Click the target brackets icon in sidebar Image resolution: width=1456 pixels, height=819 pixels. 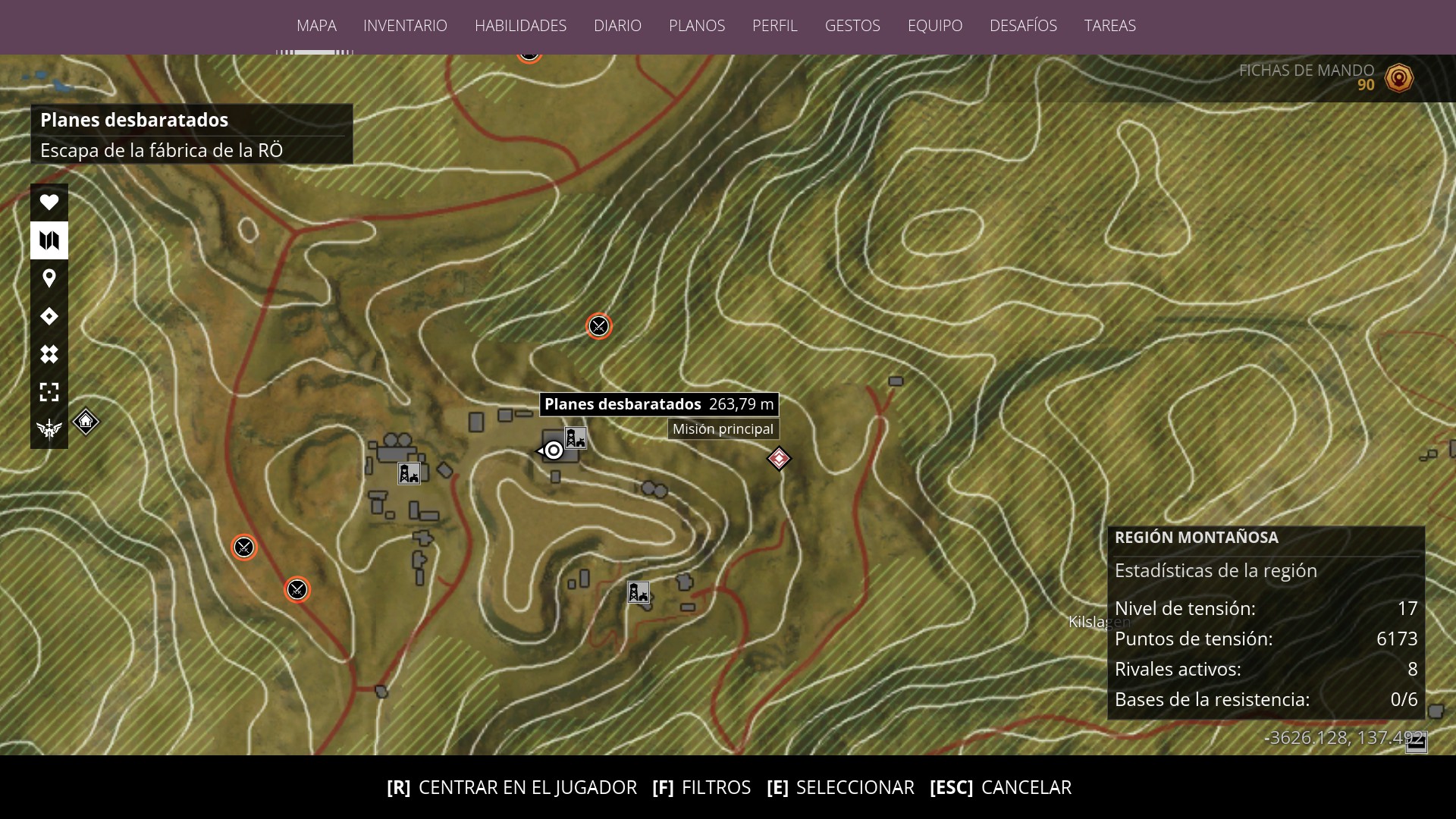click(49, 392)
